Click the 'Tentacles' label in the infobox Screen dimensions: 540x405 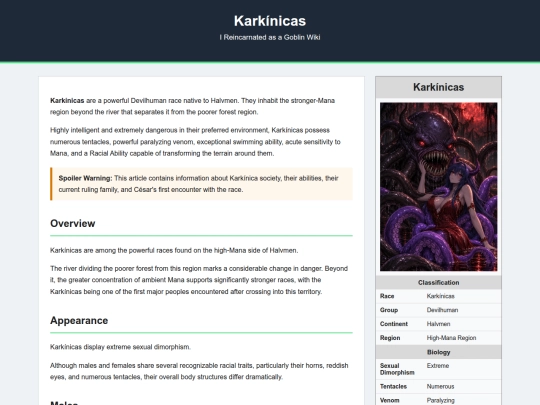point(393,386)
